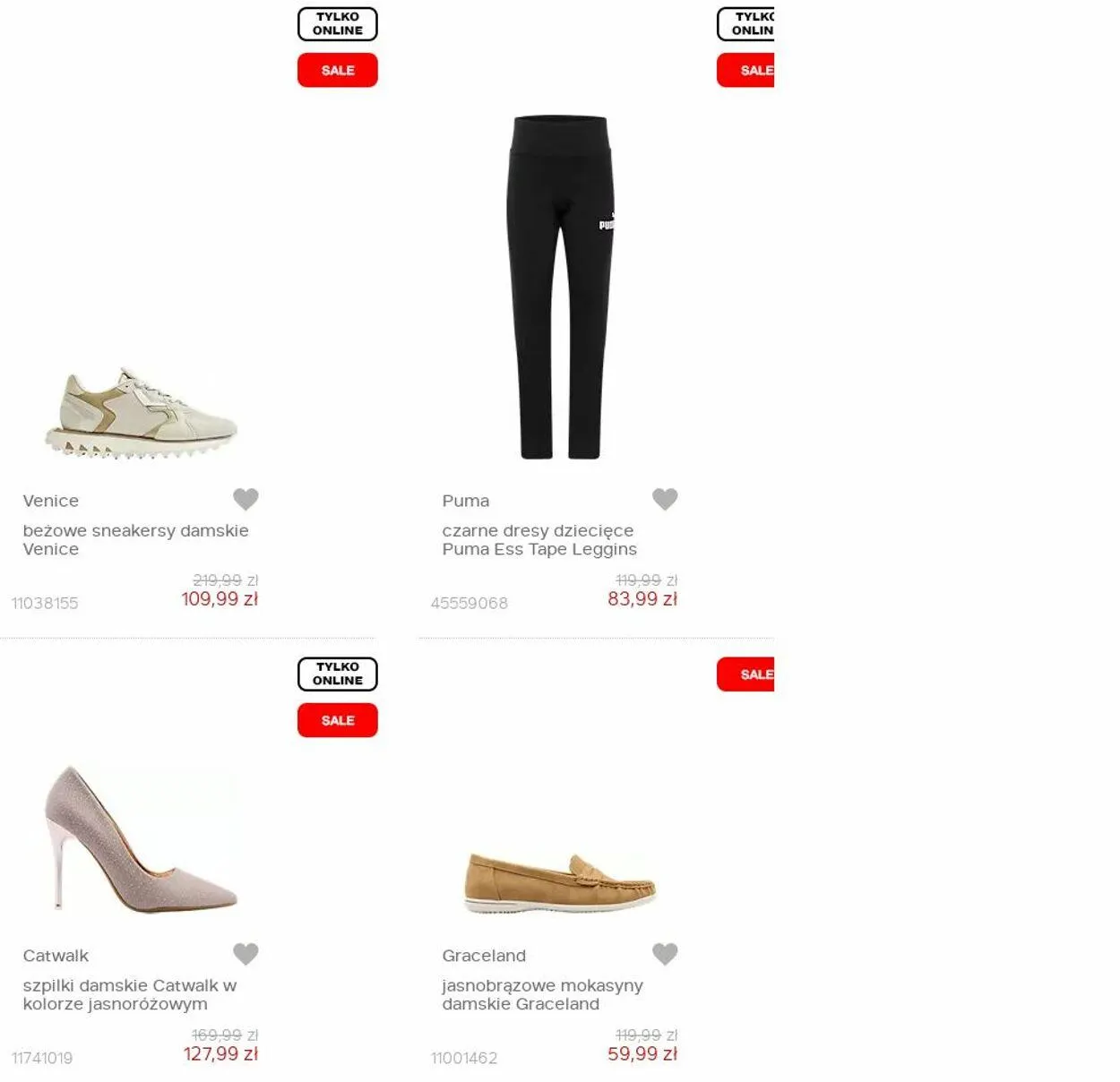The width and height of the screenshot is (1120, 1082).
Task: Click the SALE badge above Catwalk stilettos
Action: (338, 720)
